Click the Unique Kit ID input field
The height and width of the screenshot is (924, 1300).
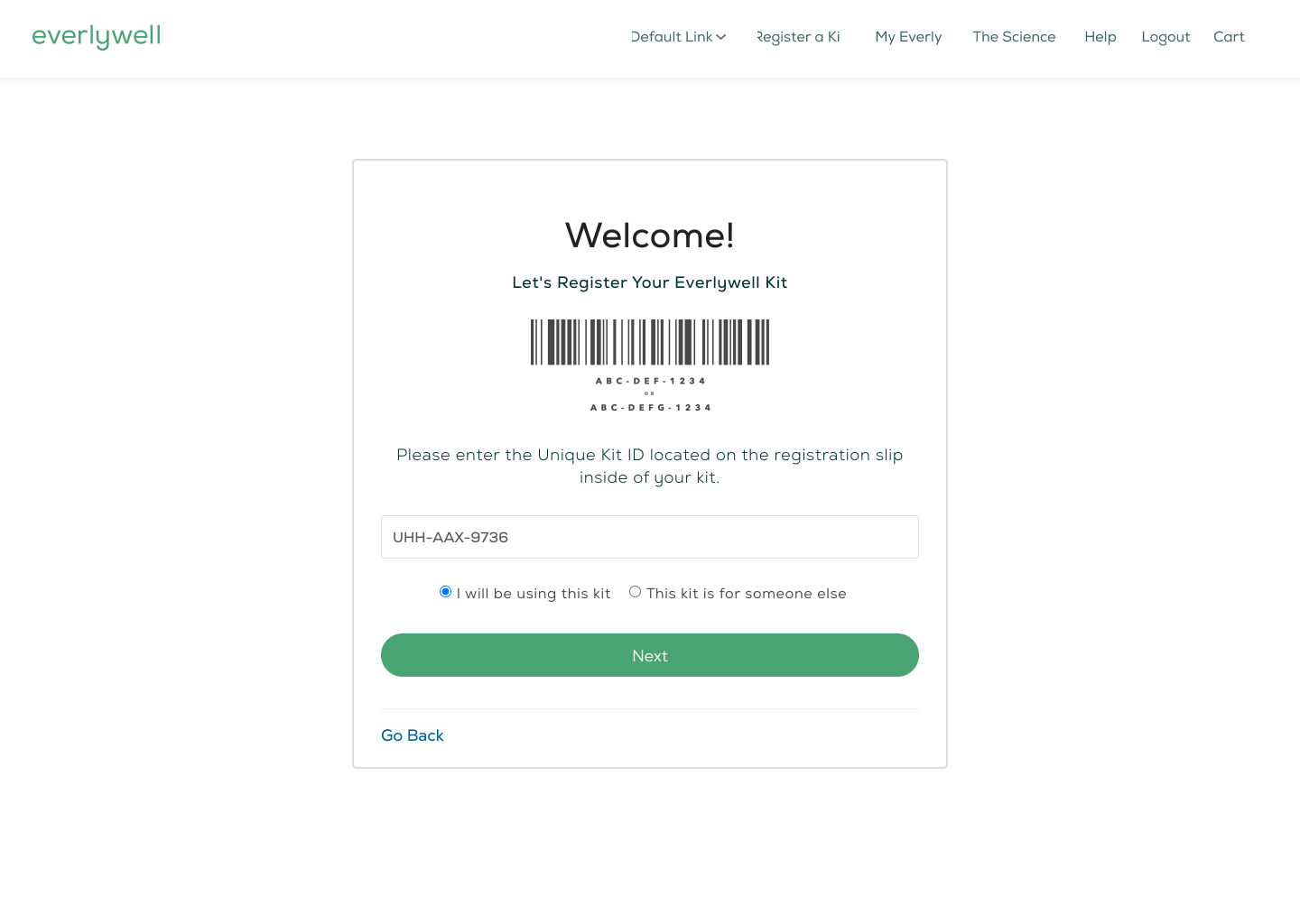pos(650,537)
